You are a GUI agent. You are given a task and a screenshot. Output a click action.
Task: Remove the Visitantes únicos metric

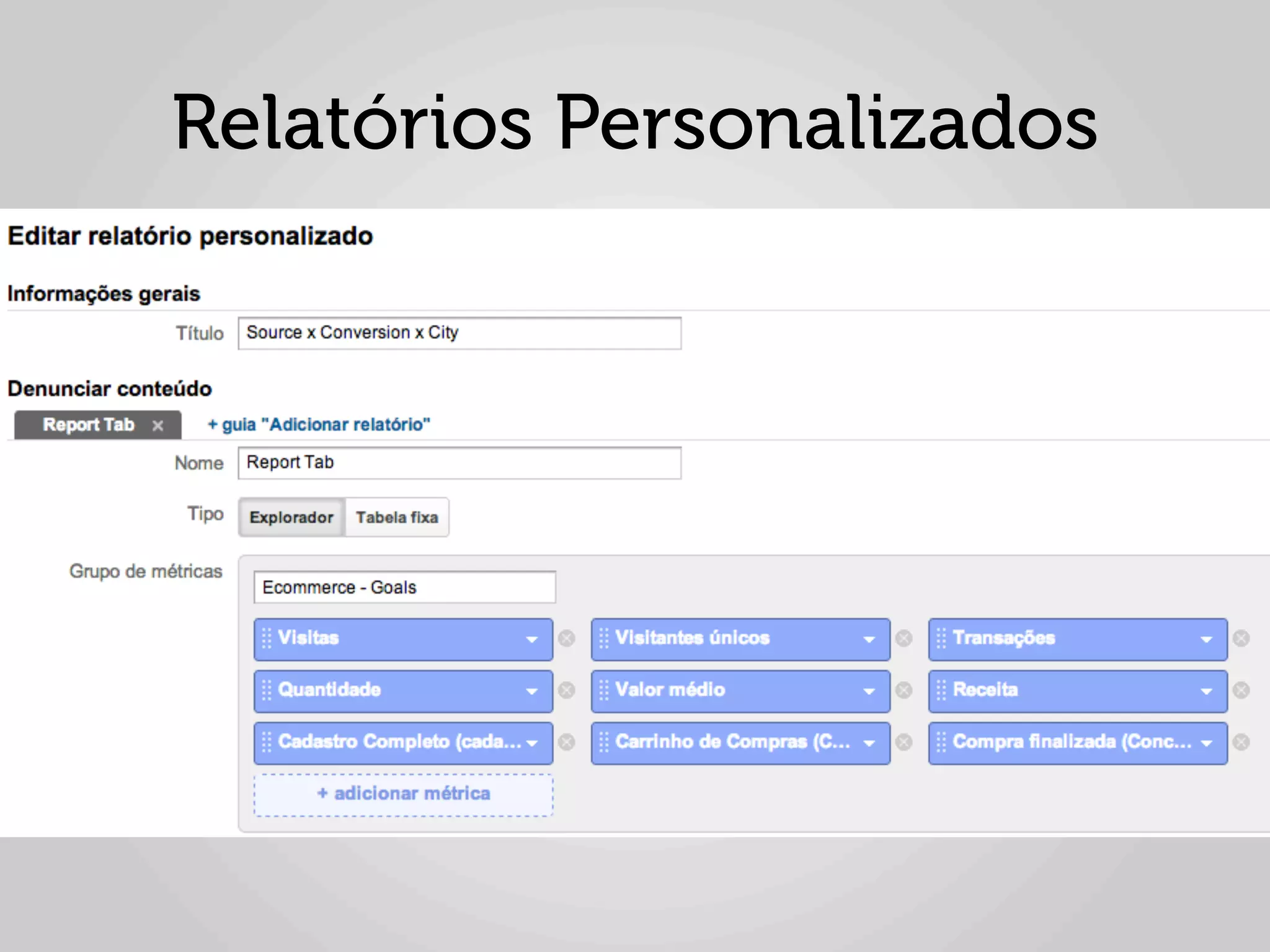[904, 638]
